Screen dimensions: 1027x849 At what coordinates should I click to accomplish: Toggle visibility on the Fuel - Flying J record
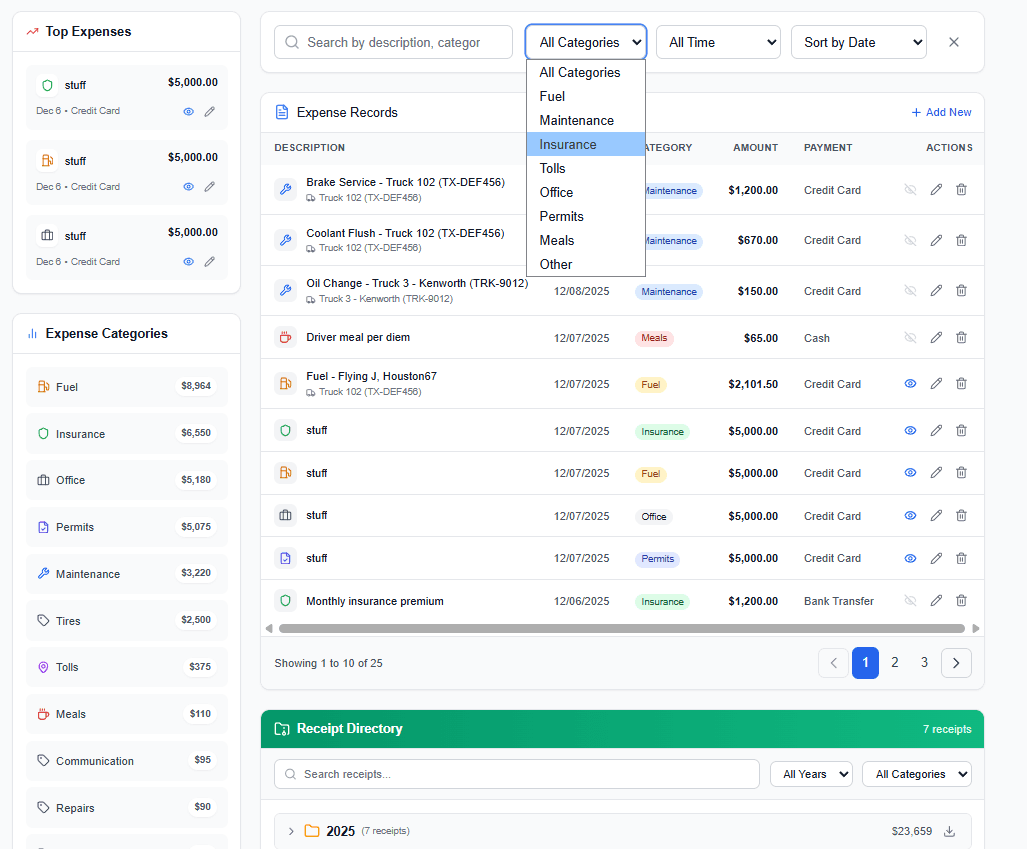pyautogui.click(x=911, y=383)
